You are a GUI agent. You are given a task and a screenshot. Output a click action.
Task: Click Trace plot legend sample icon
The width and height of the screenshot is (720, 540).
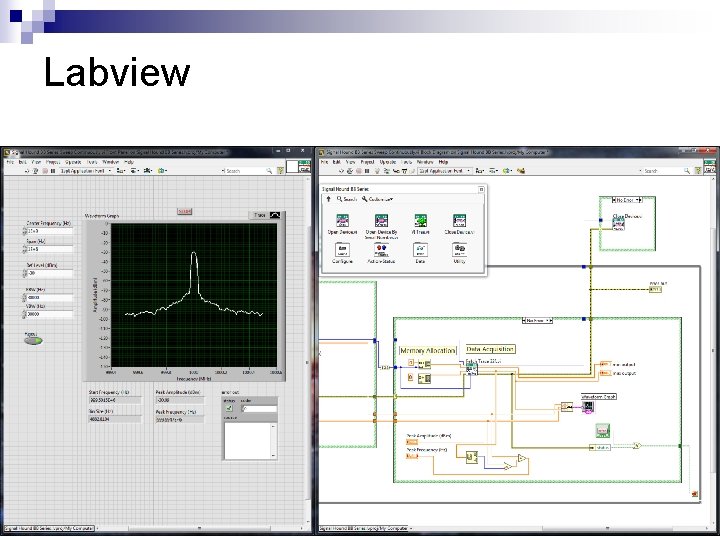click(x=275, y=215)
